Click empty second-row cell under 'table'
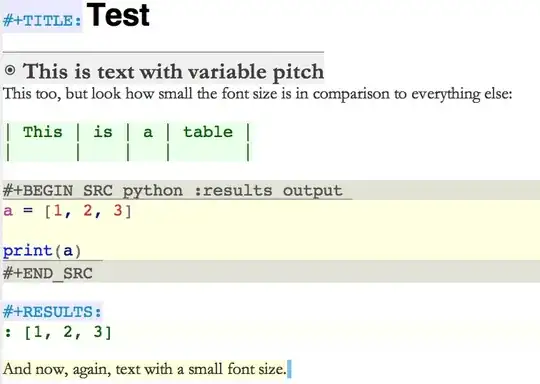Screen dimensions: 540x384 click(x=208, y=152)
